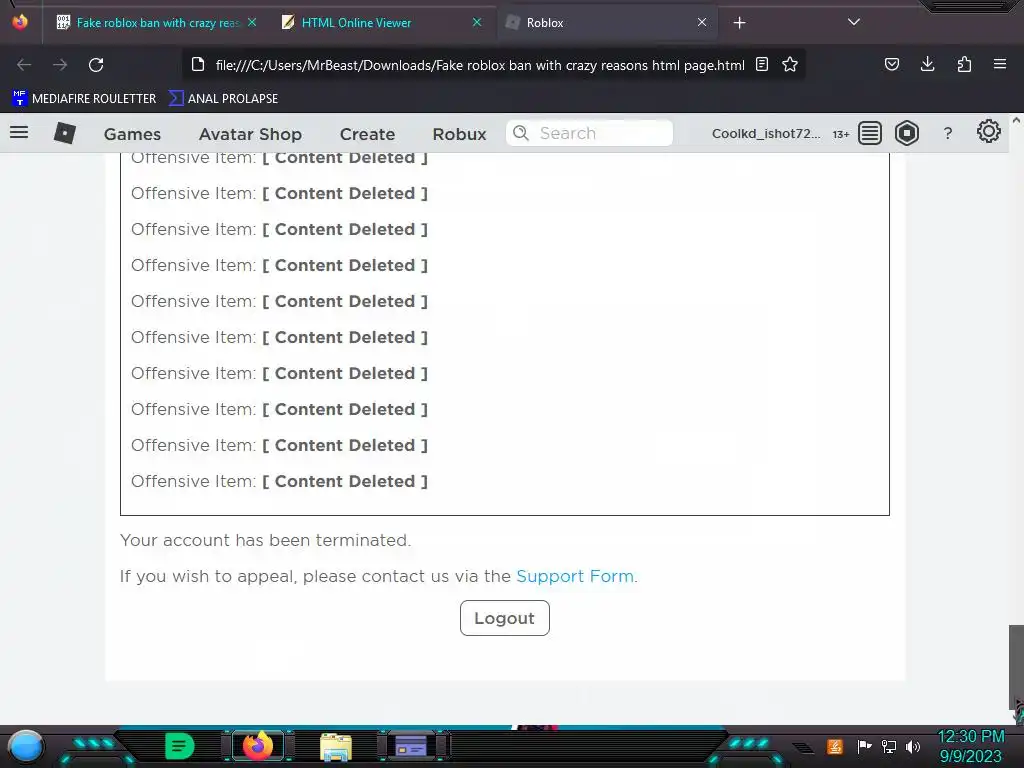Open the Create menu item
1024x768 pixels.
coord(367,134)
